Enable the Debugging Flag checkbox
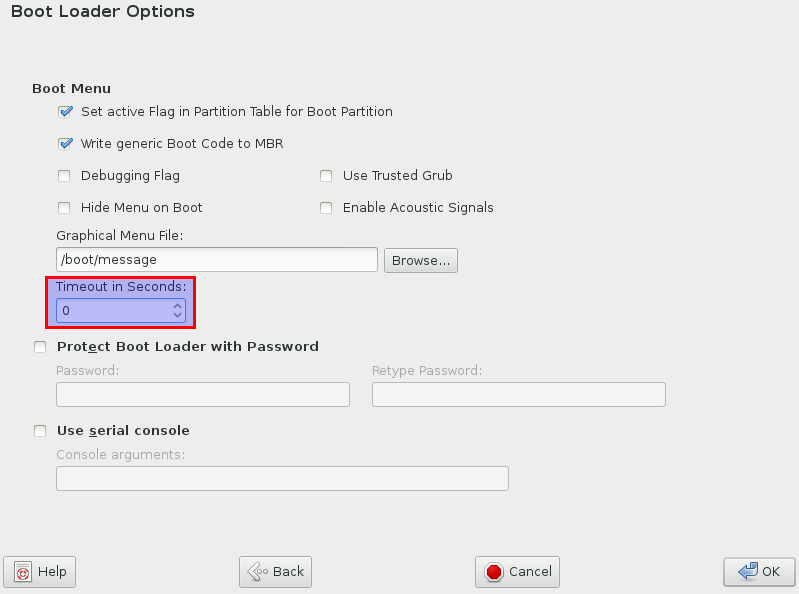The image size is (799, 594). 64,176
